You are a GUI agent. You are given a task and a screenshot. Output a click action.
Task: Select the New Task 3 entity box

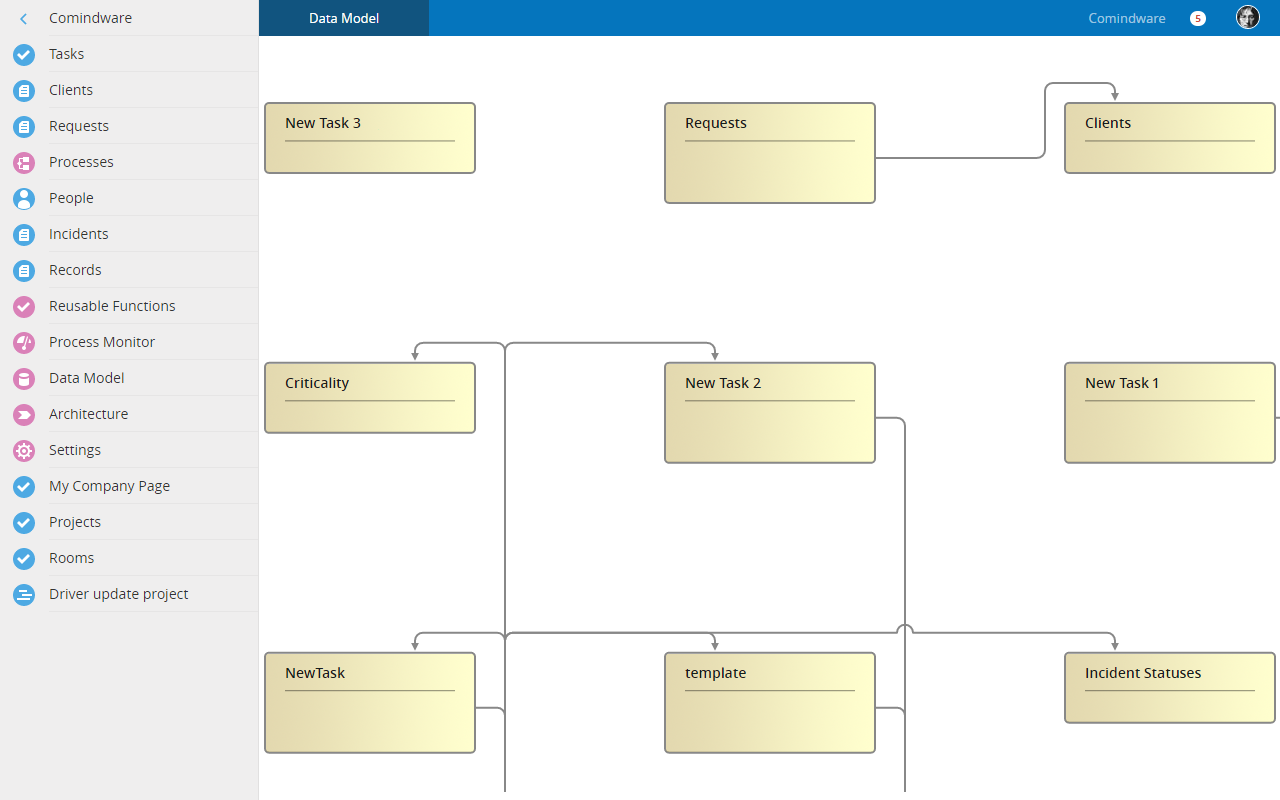click(x=370, y=138)
